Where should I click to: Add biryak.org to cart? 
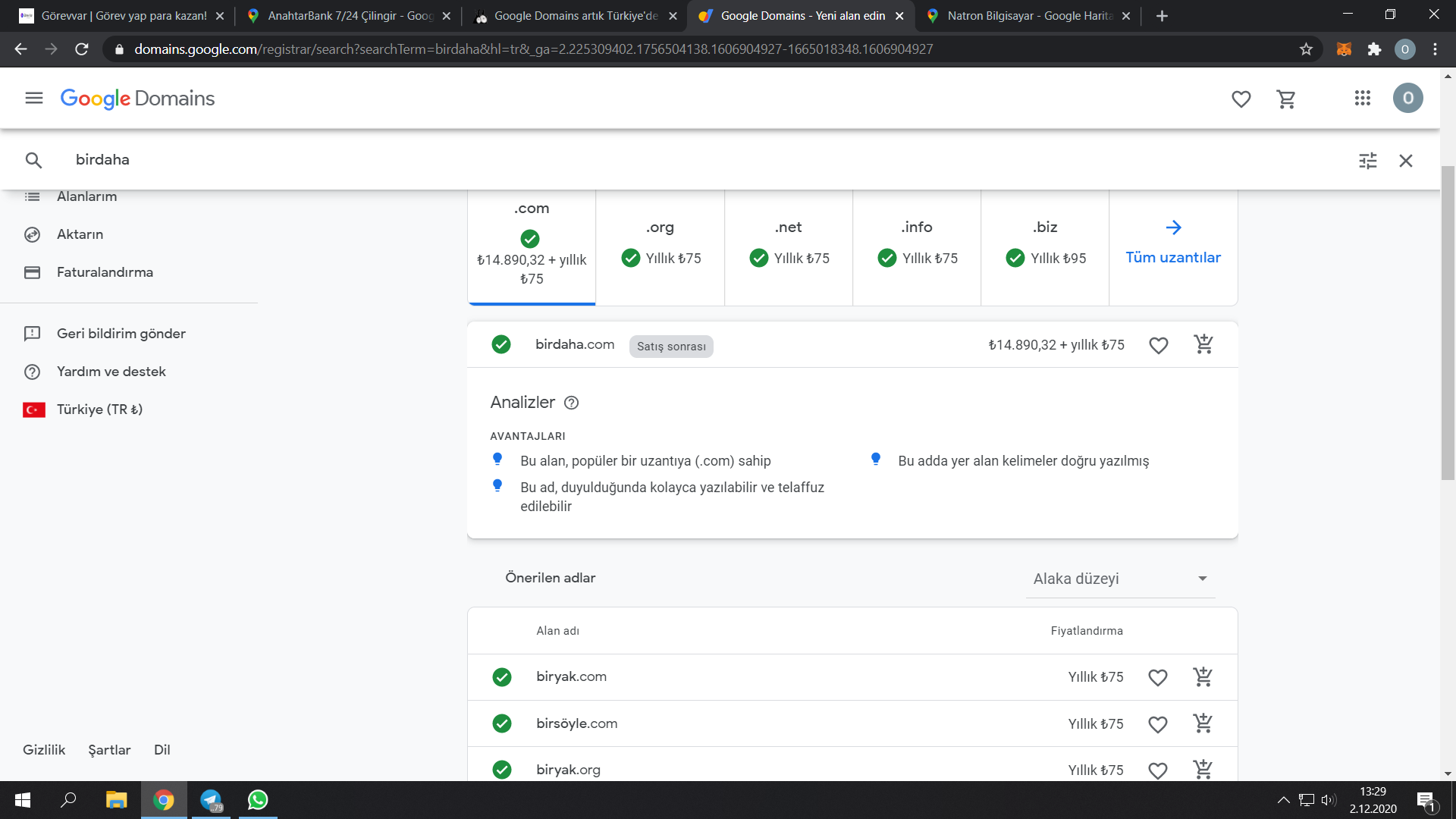(1203, 770)
